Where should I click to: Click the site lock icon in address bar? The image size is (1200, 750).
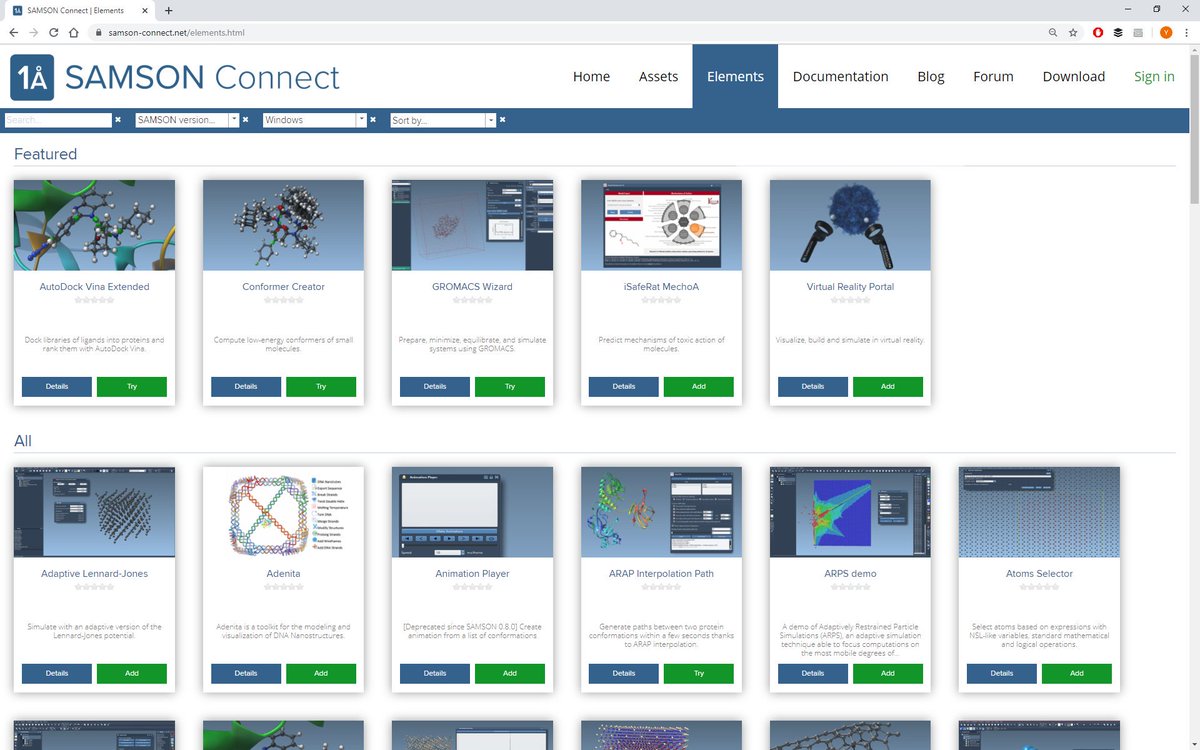98,32
